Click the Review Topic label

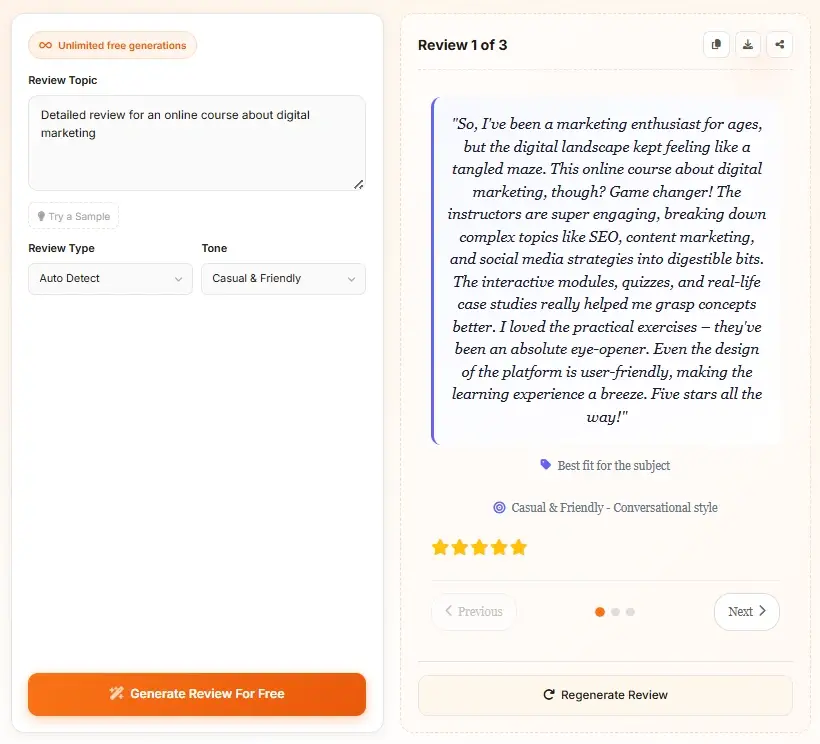[x=63, y=80]
